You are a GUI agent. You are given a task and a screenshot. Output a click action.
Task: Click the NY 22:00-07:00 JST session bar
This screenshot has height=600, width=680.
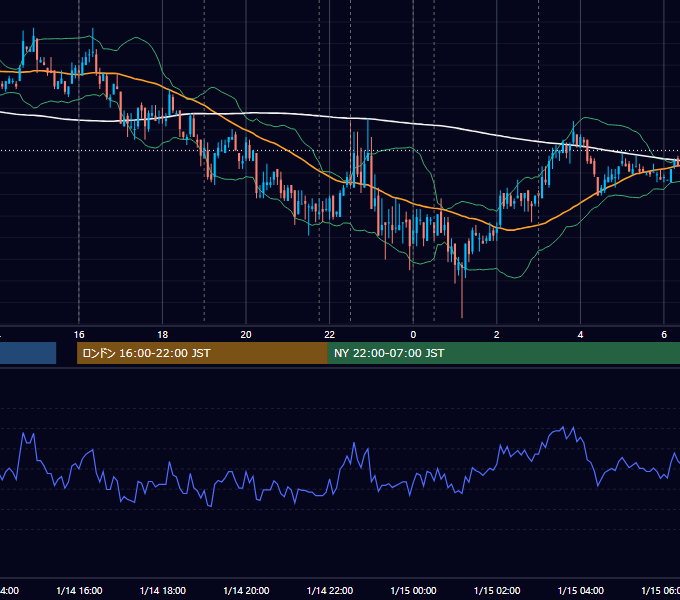tap(504, 353)
